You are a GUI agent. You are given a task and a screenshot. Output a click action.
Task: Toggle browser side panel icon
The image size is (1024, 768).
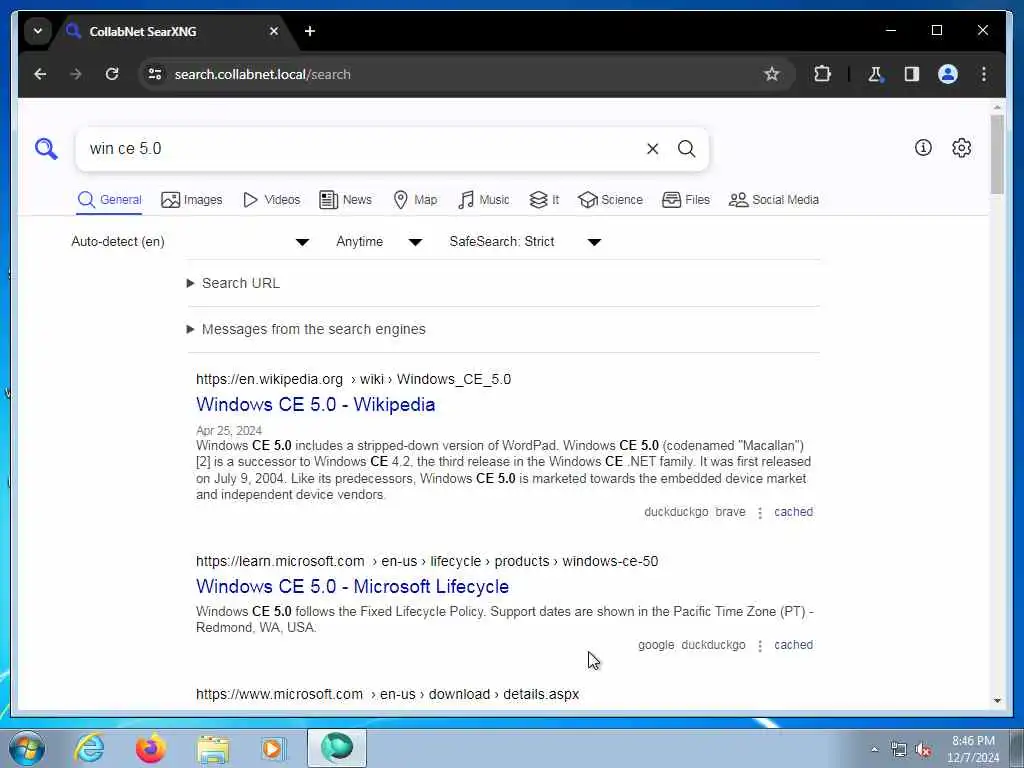point(912,74)
